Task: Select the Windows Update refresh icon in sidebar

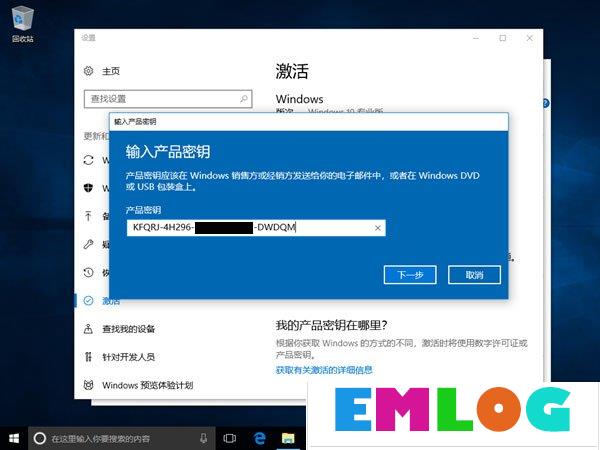Action: click(x=88, y=160)
